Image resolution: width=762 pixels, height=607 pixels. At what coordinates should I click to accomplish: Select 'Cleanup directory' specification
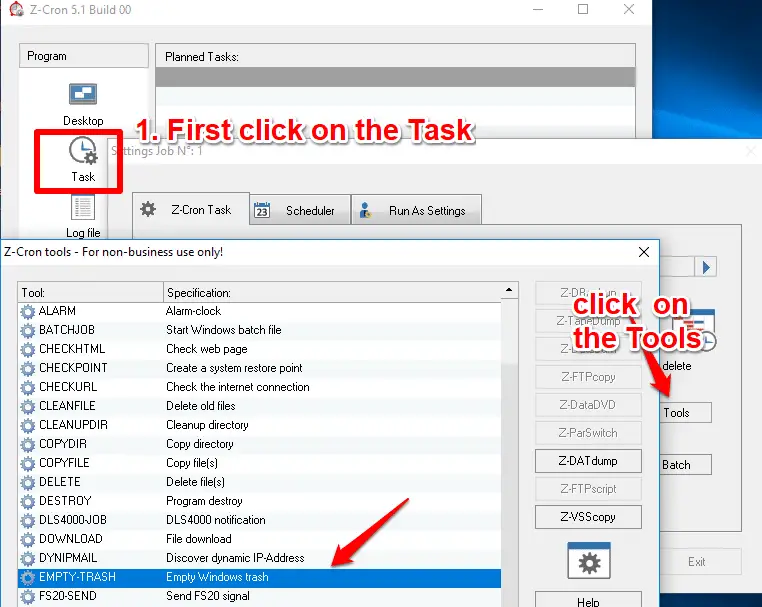[207, 425]
